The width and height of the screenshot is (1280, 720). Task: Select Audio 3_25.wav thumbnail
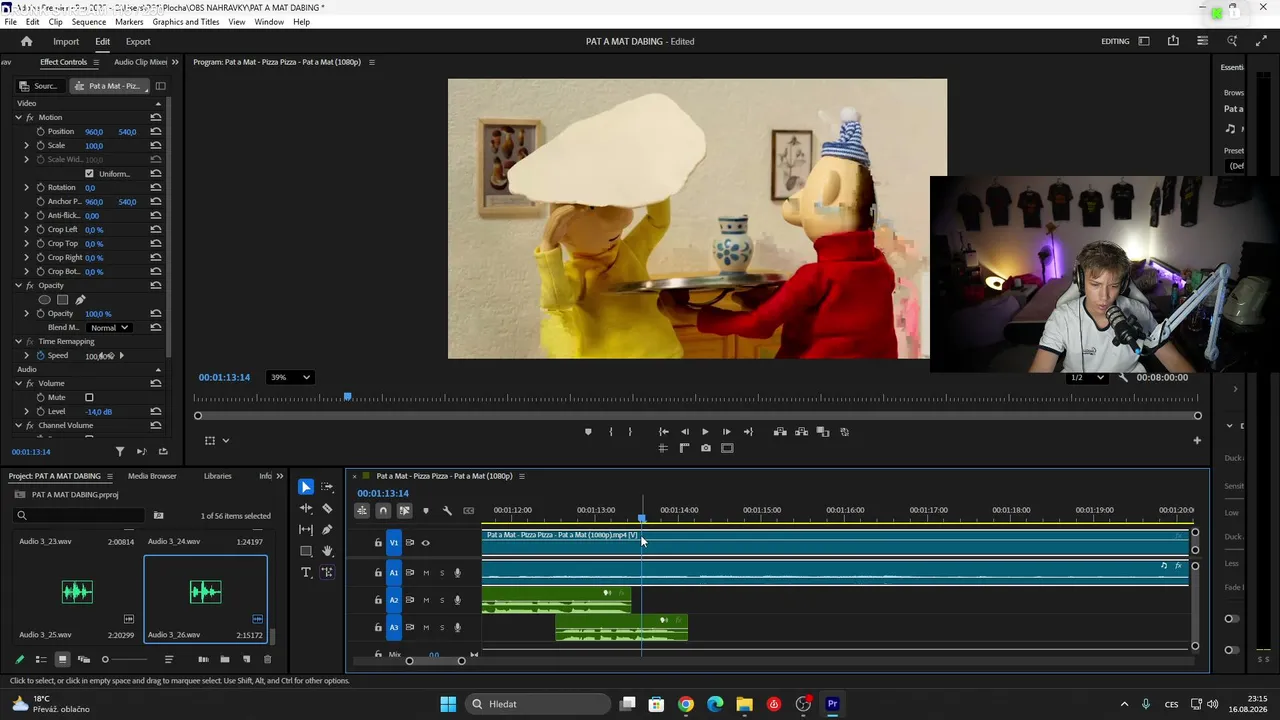77,592
